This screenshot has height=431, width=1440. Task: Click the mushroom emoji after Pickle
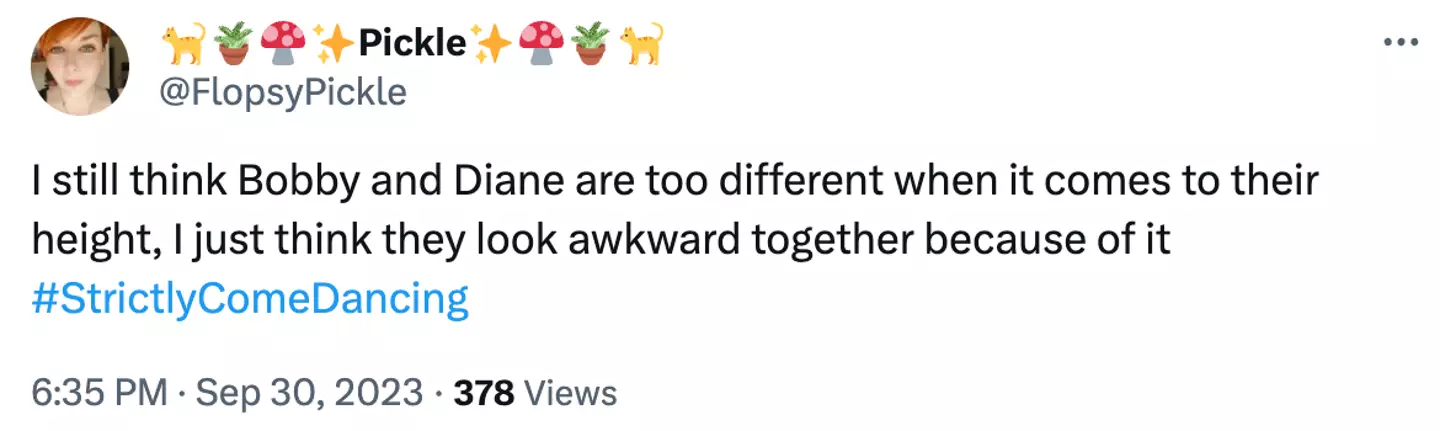pos(541,44)
